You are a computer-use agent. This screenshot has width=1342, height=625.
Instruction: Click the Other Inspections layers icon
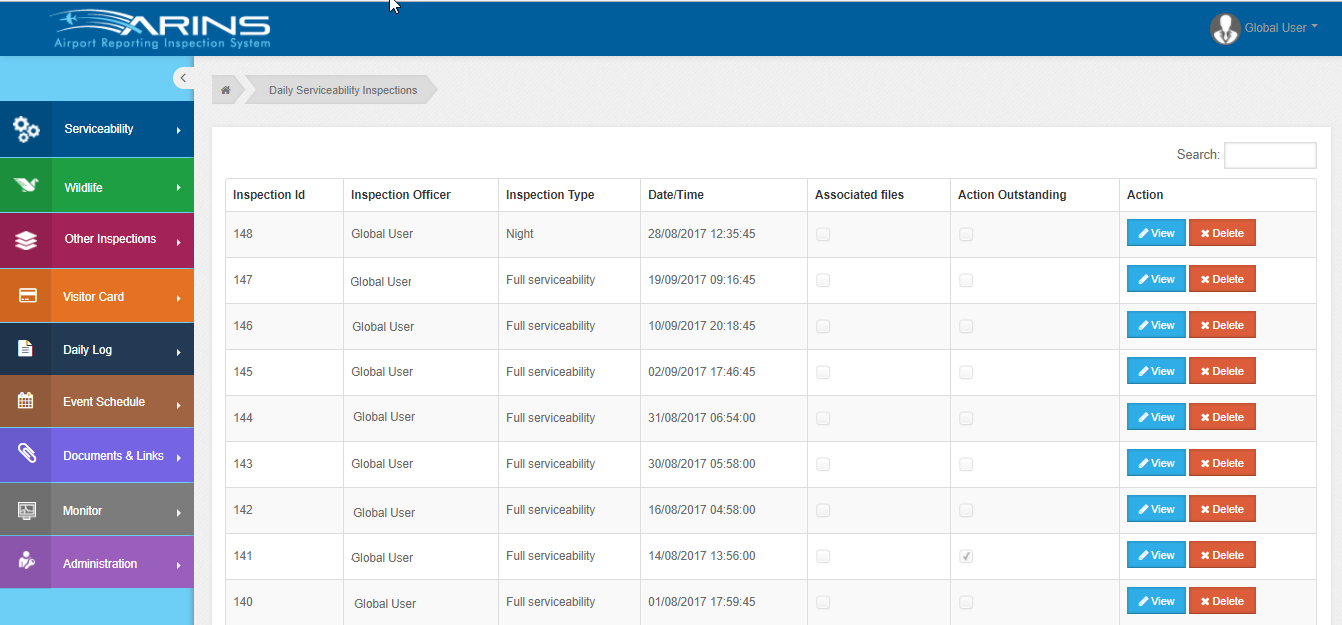point(26,240)
